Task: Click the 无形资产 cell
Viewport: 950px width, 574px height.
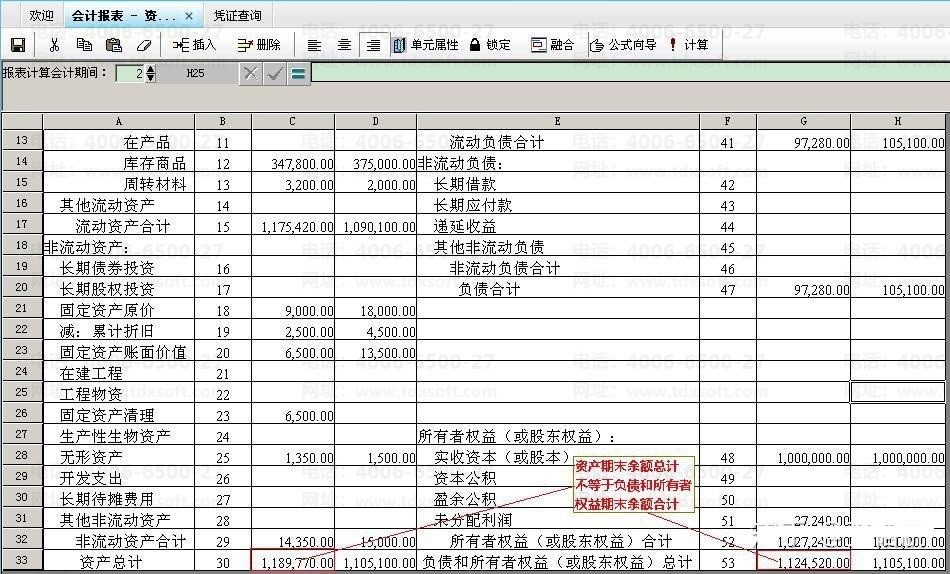Action: pos(119,456)
